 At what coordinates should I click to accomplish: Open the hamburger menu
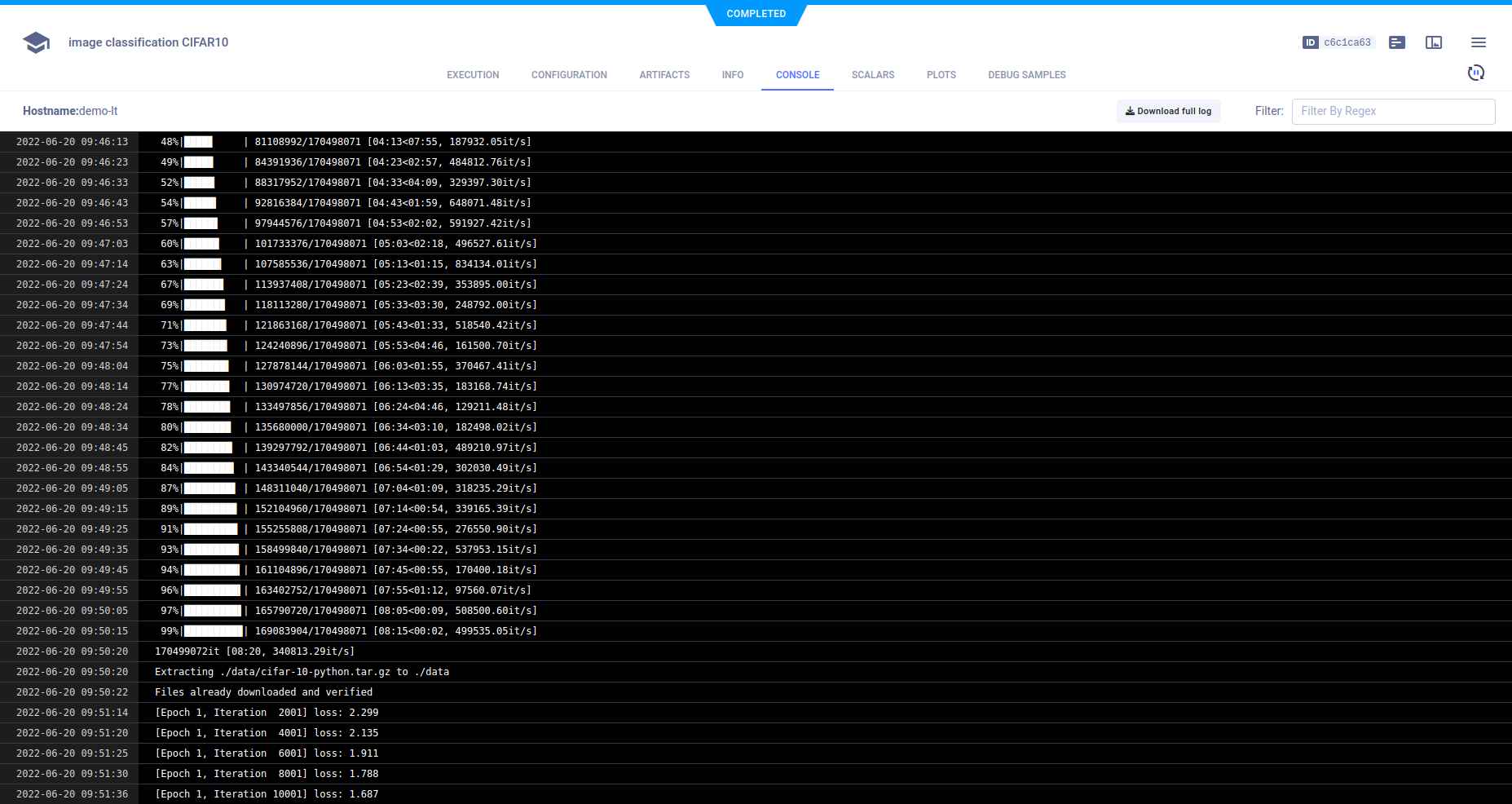[1478, 42]
